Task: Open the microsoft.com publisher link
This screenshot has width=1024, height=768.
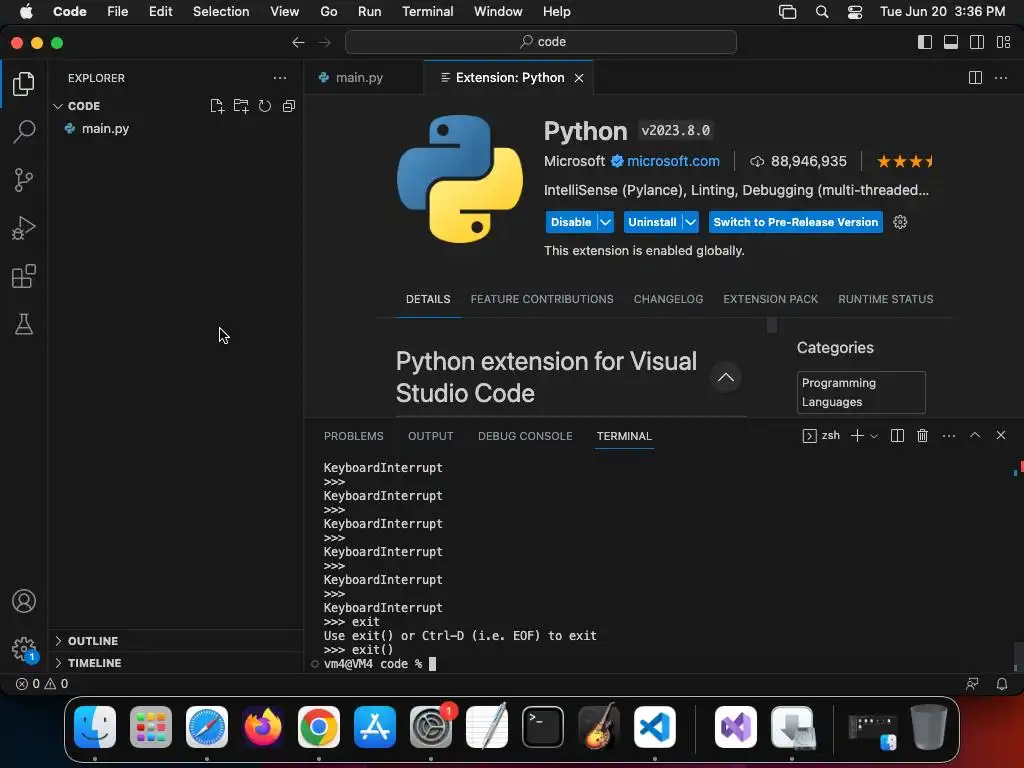Action: coord(673,161)
